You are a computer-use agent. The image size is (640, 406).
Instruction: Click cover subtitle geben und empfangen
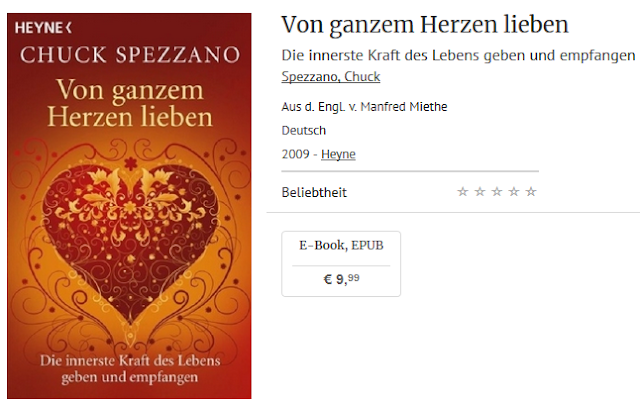129,377
